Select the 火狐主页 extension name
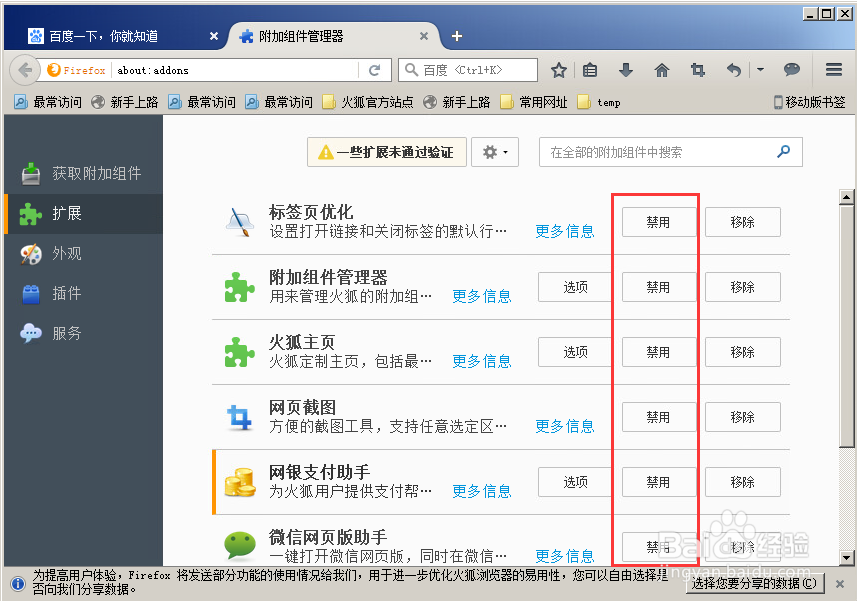 tap(302, 343)
